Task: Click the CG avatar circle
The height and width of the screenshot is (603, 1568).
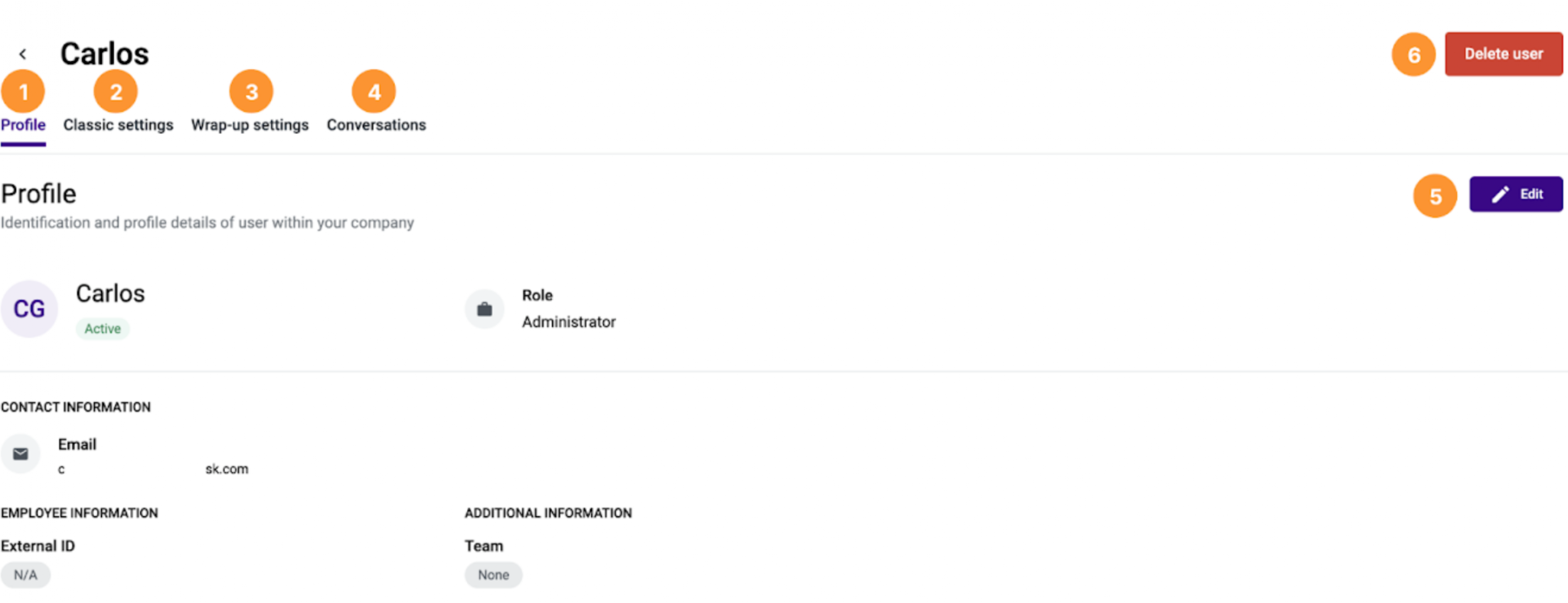Action: click(x=29, y=309)
